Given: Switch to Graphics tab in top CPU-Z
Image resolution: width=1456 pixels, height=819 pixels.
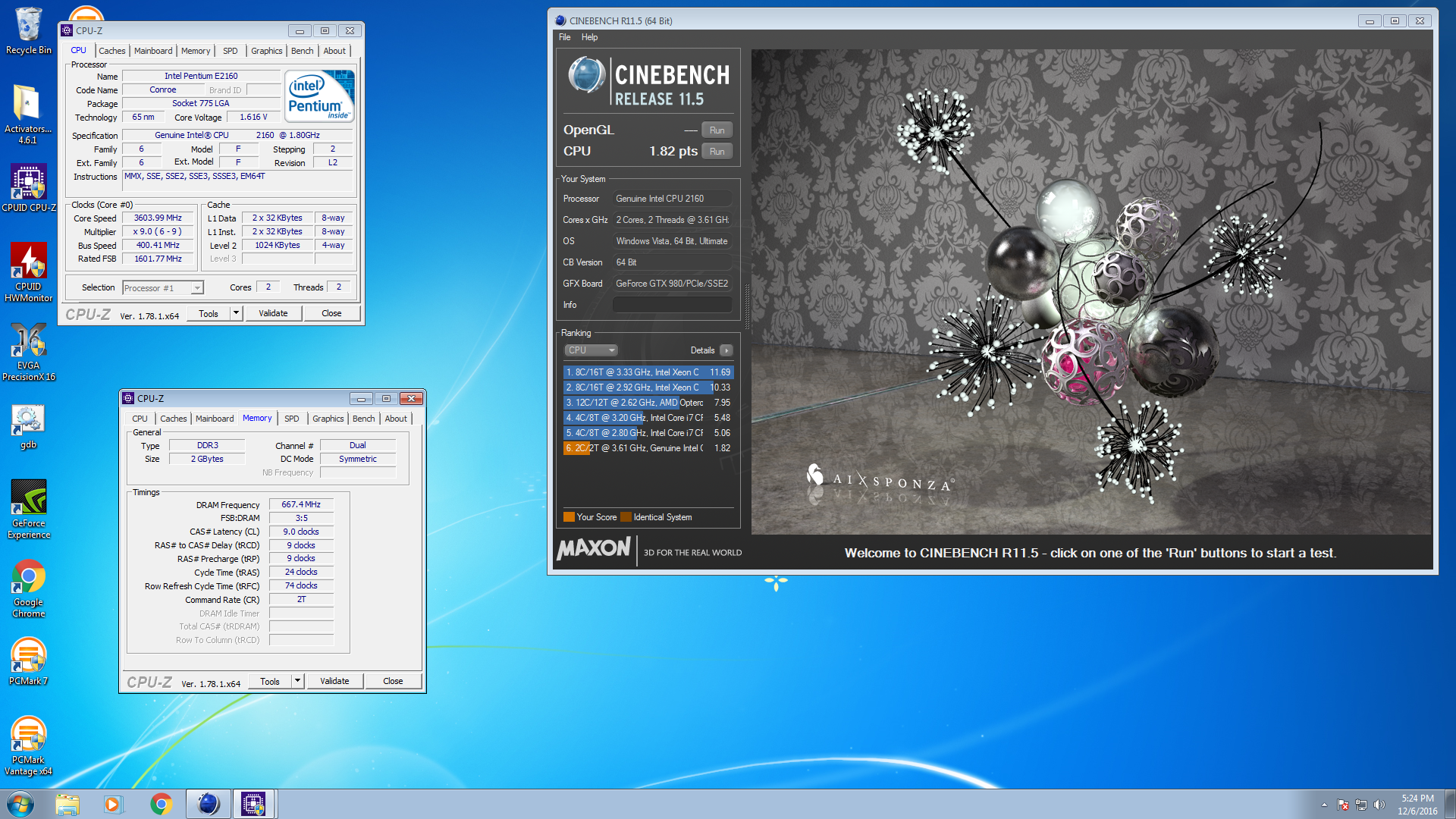Looking at the screenshot, I should click(266, 51).
